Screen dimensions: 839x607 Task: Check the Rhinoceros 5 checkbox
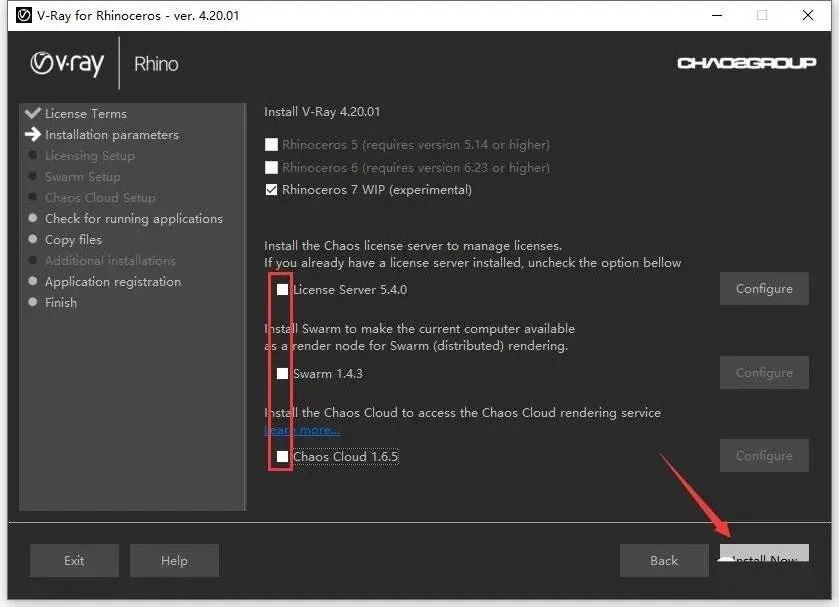coord(271,145)
